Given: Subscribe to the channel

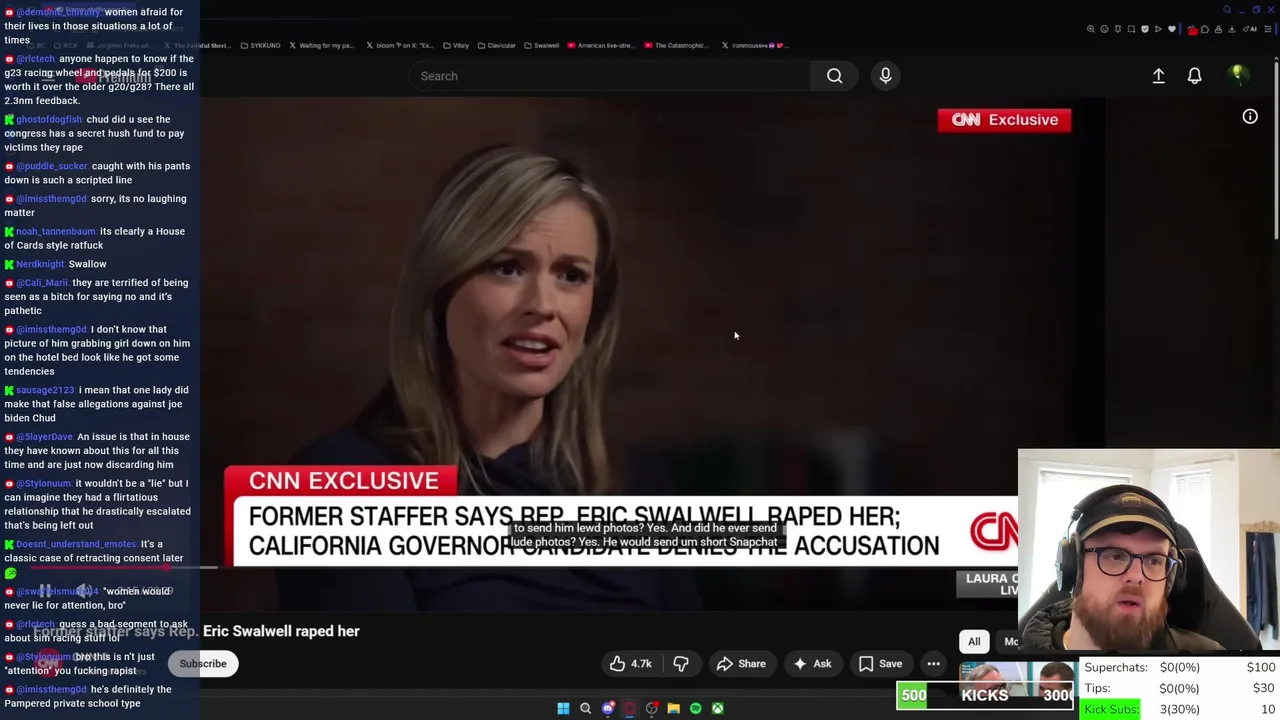Looking at the screenshot, I should click(x=203, y=664).
